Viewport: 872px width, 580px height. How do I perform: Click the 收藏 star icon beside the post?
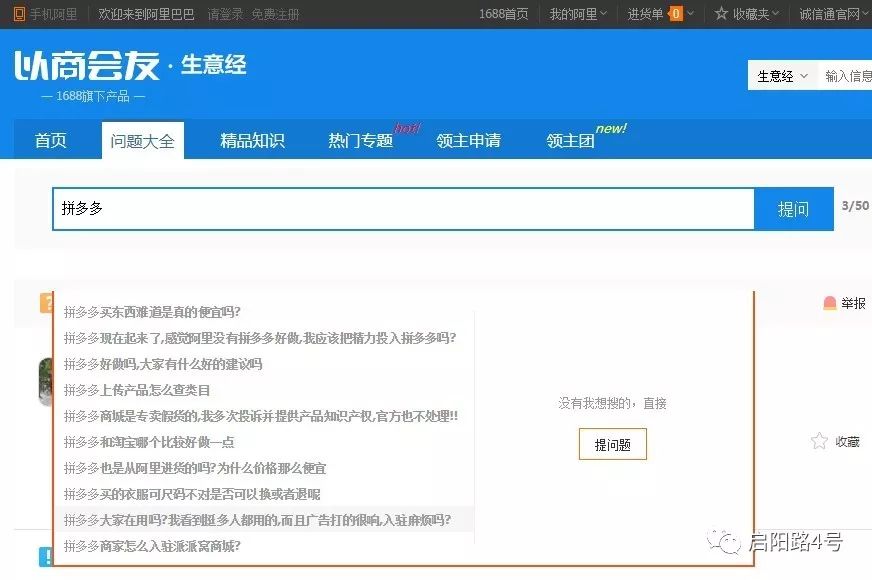819,441
